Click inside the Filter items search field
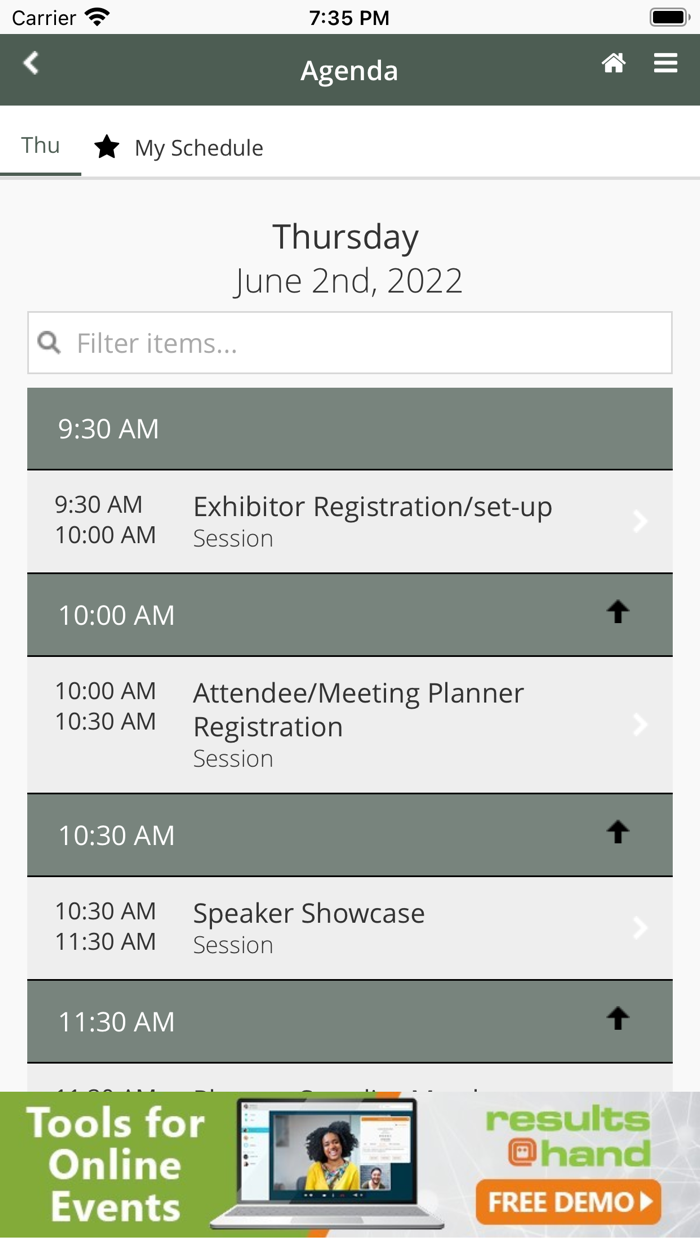This screenshot has width=700, height=1244. (x=300, y=342)
